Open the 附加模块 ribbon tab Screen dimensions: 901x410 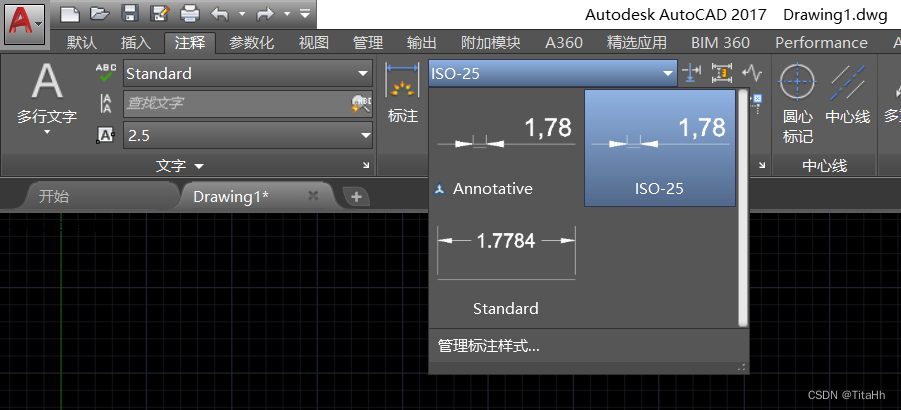[491, 42]
